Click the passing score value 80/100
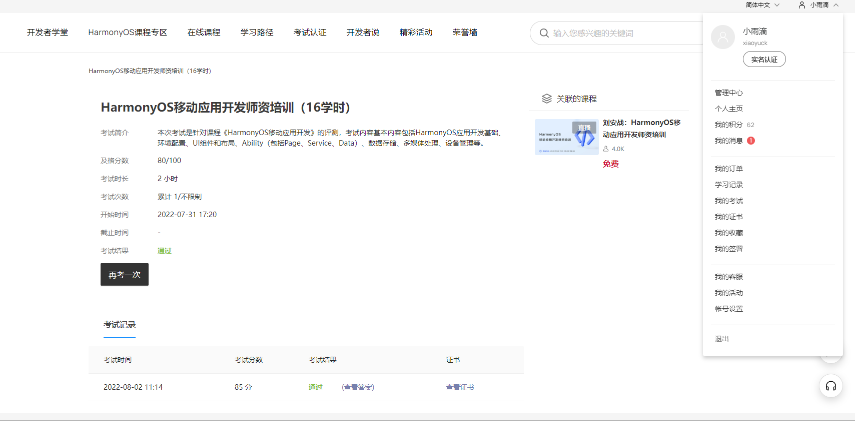 tap(169, 160)
